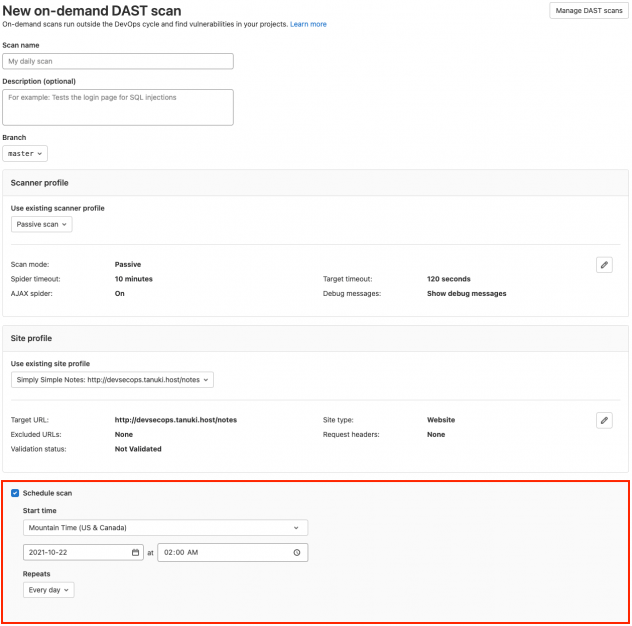Click the Target URL devsecops.tanuki.host/notes value
The image size is (632, 626).
[175, 420]
